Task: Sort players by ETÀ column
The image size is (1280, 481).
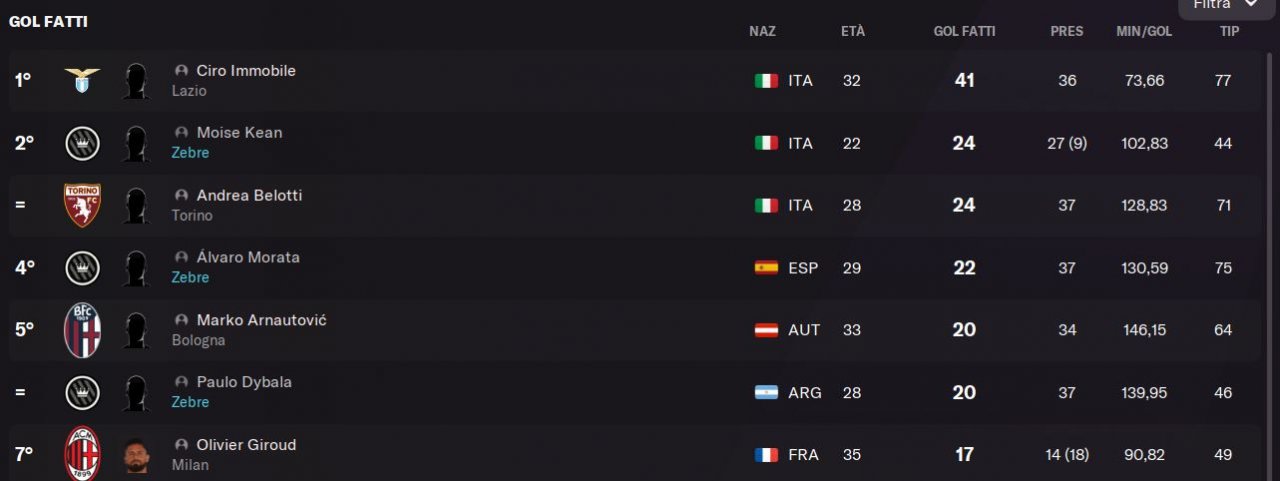Action: (852, 31)
